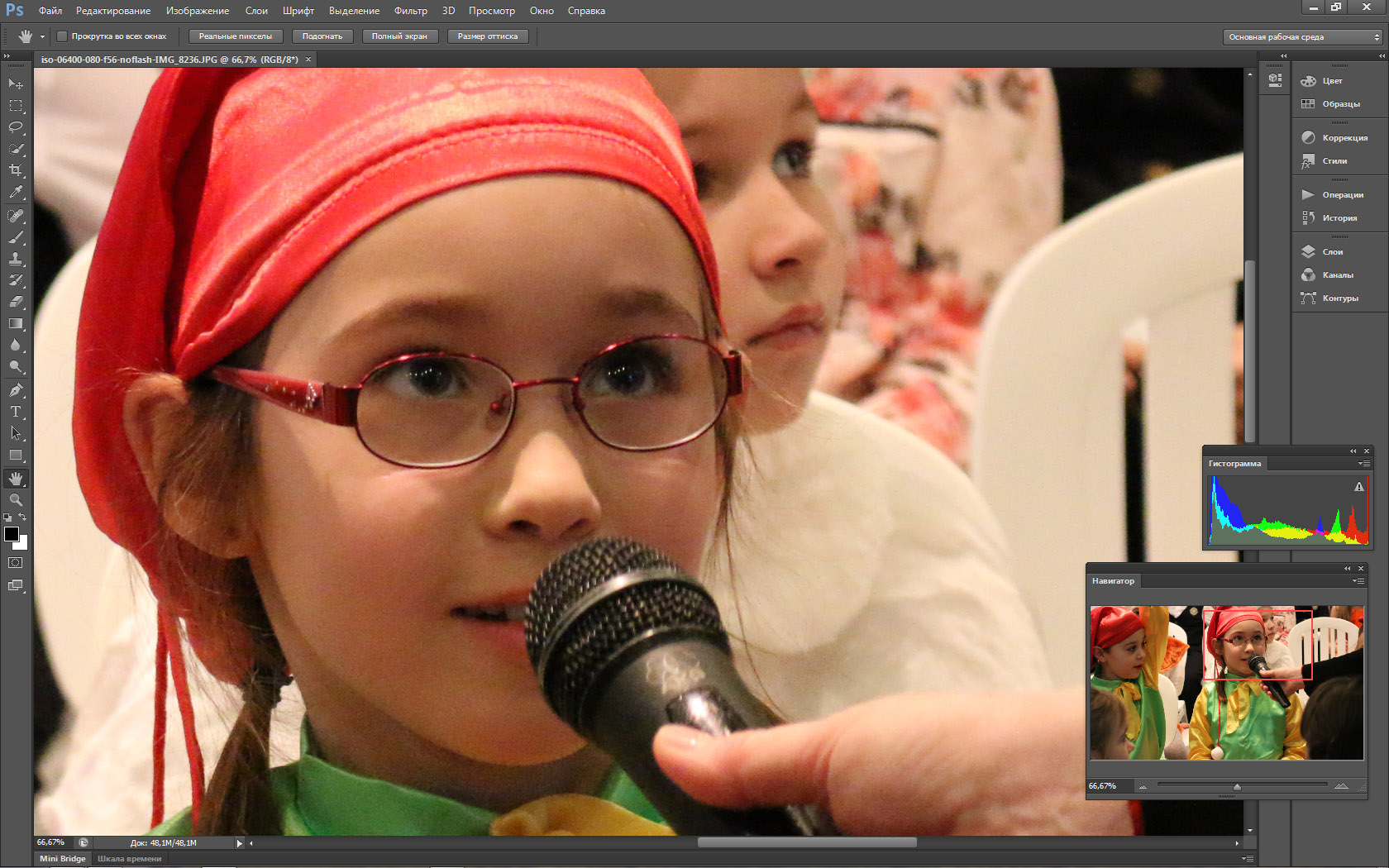Click the 'Полный экран' button
The width and height of the screenshot is (1389, 868).
[399, 36]
